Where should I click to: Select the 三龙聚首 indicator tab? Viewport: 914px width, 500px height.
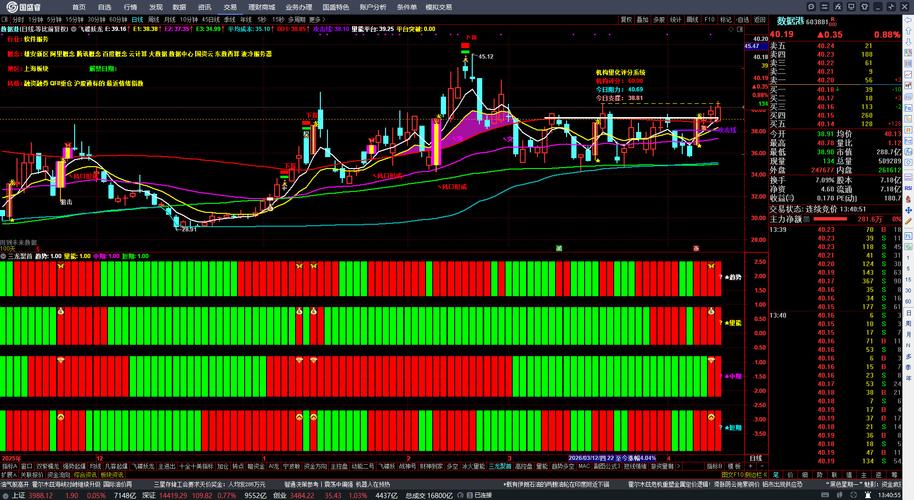[500, 466]
